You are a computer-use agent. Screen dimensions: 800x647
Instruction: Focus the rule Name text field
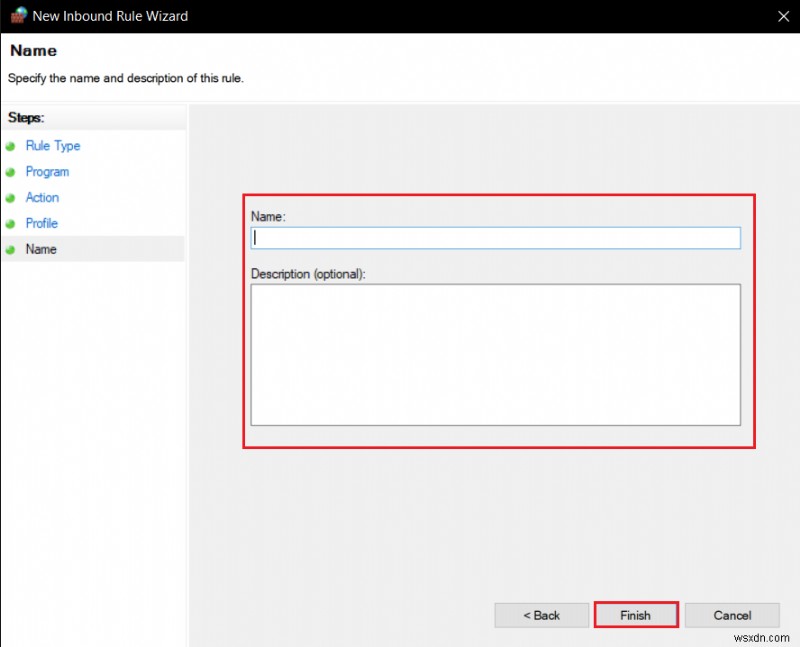coord(495,238)
